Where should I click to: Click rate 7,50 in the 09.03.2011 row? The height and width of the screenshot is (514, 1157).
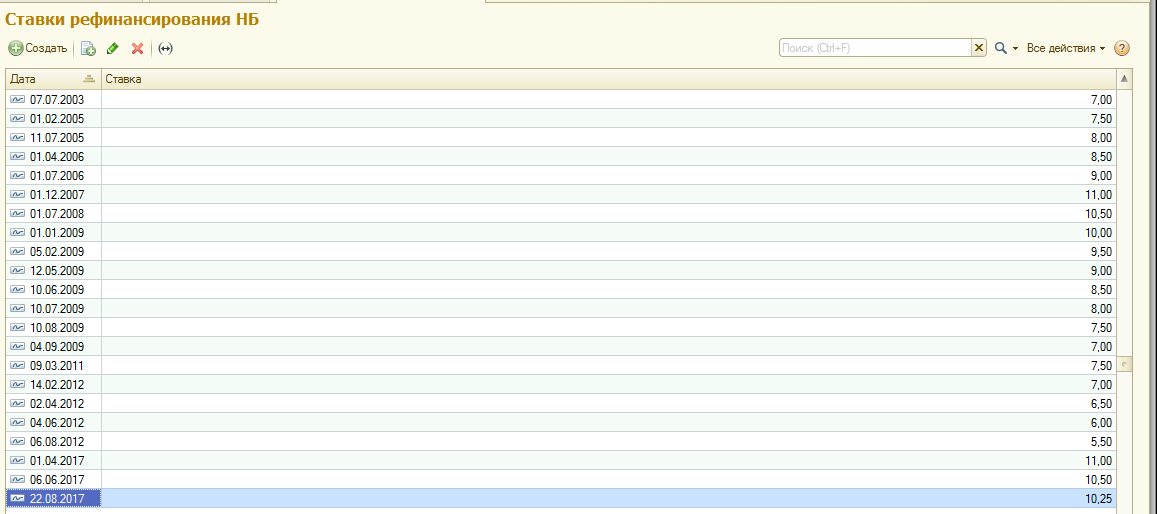1102,366
